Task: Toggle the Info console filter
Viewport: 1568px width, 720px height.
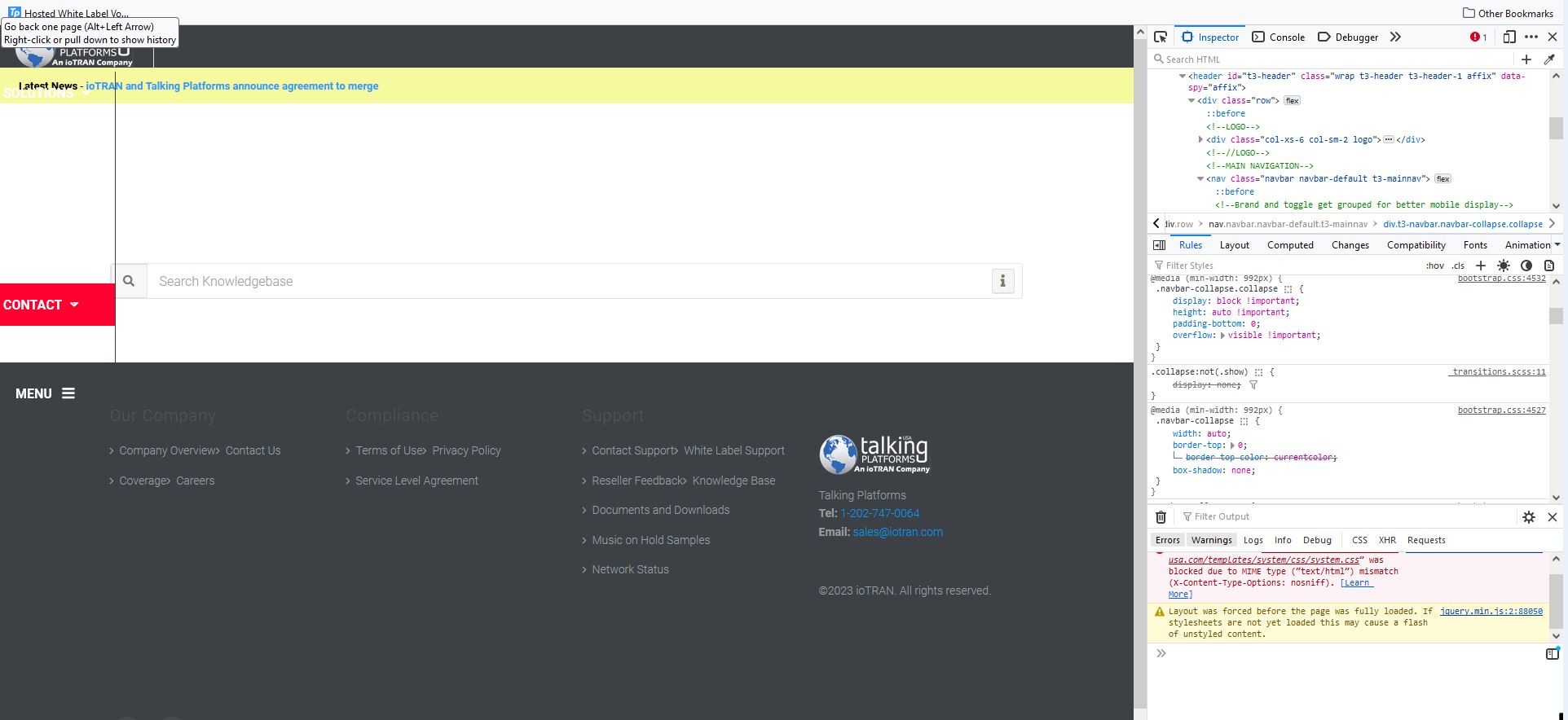Action: 1283,540
